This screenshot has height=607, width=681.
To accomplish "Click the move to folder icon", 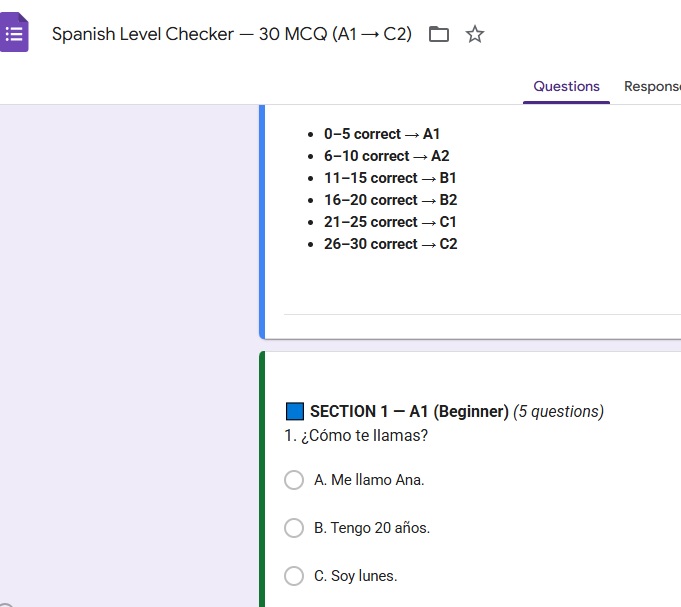I will pos(438,34).
